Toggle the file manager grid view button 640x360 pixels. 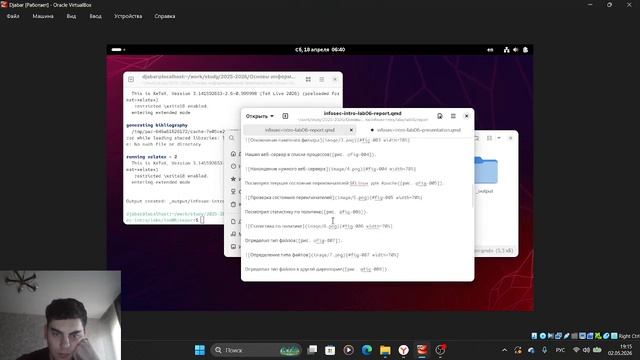coord(489,138)
